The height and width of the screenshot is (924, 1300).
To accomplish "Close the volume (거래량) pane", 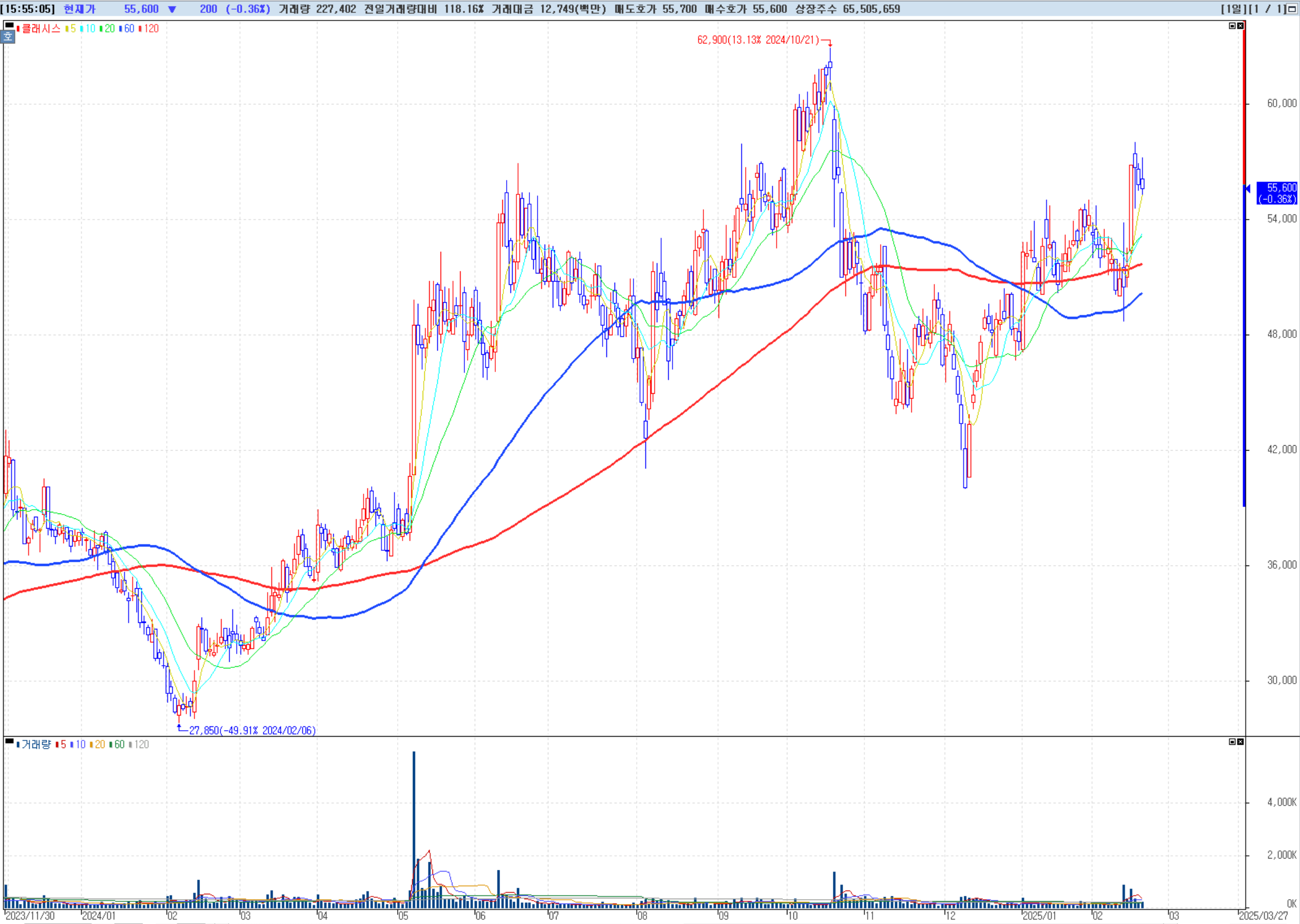I will click(x=1240, y=741).
